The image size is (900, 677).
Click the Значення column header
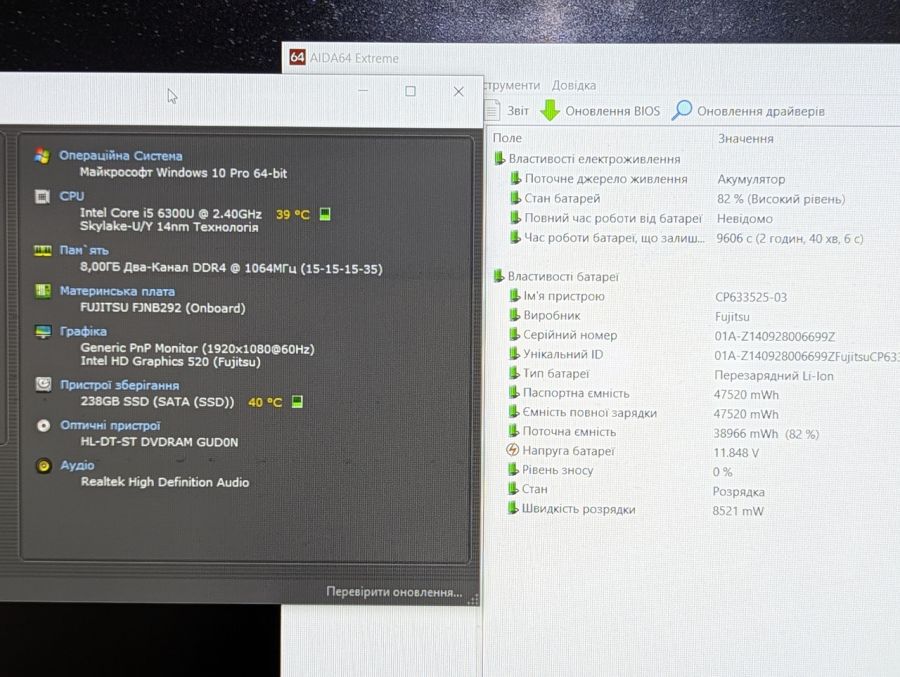pyautogui.click(x=746, y=138)
